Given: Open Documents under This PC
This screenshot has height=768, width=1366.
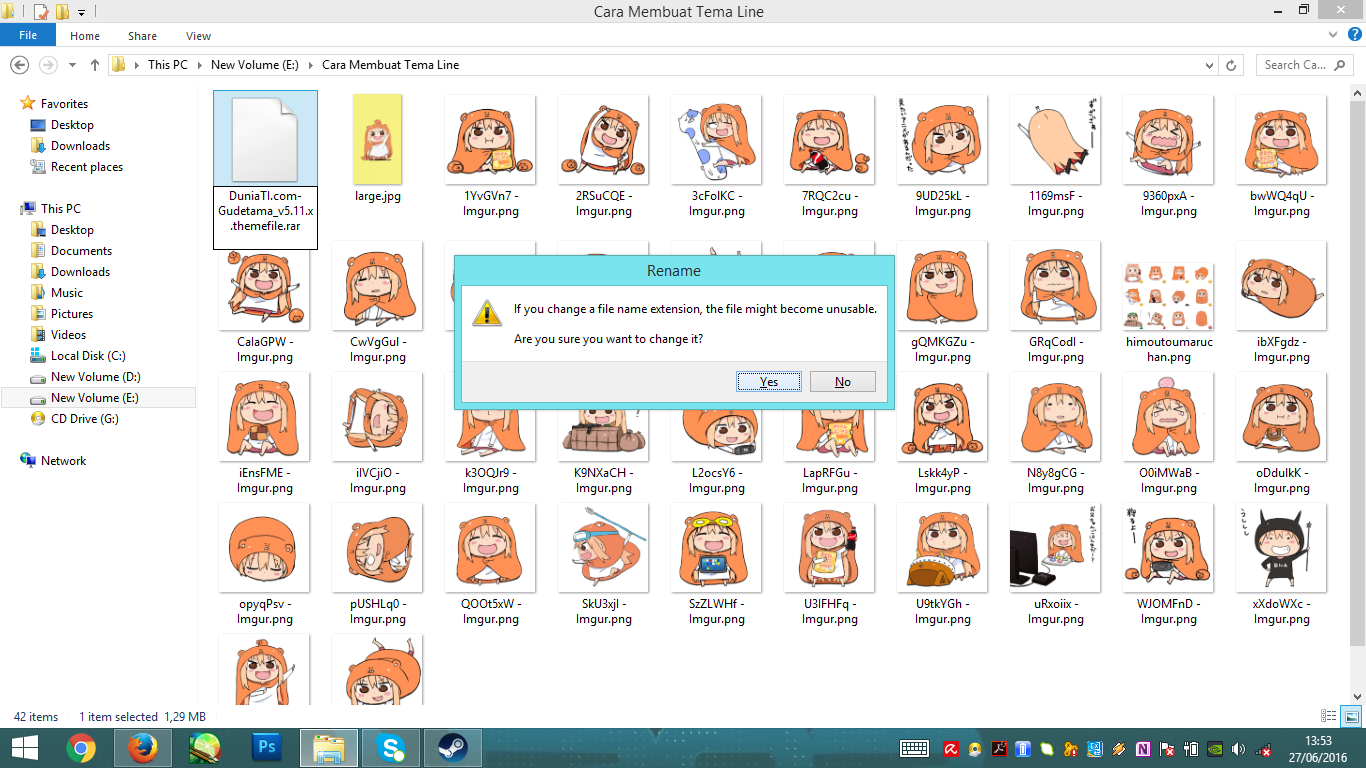Looking at the screenshot, I should 81,251.
